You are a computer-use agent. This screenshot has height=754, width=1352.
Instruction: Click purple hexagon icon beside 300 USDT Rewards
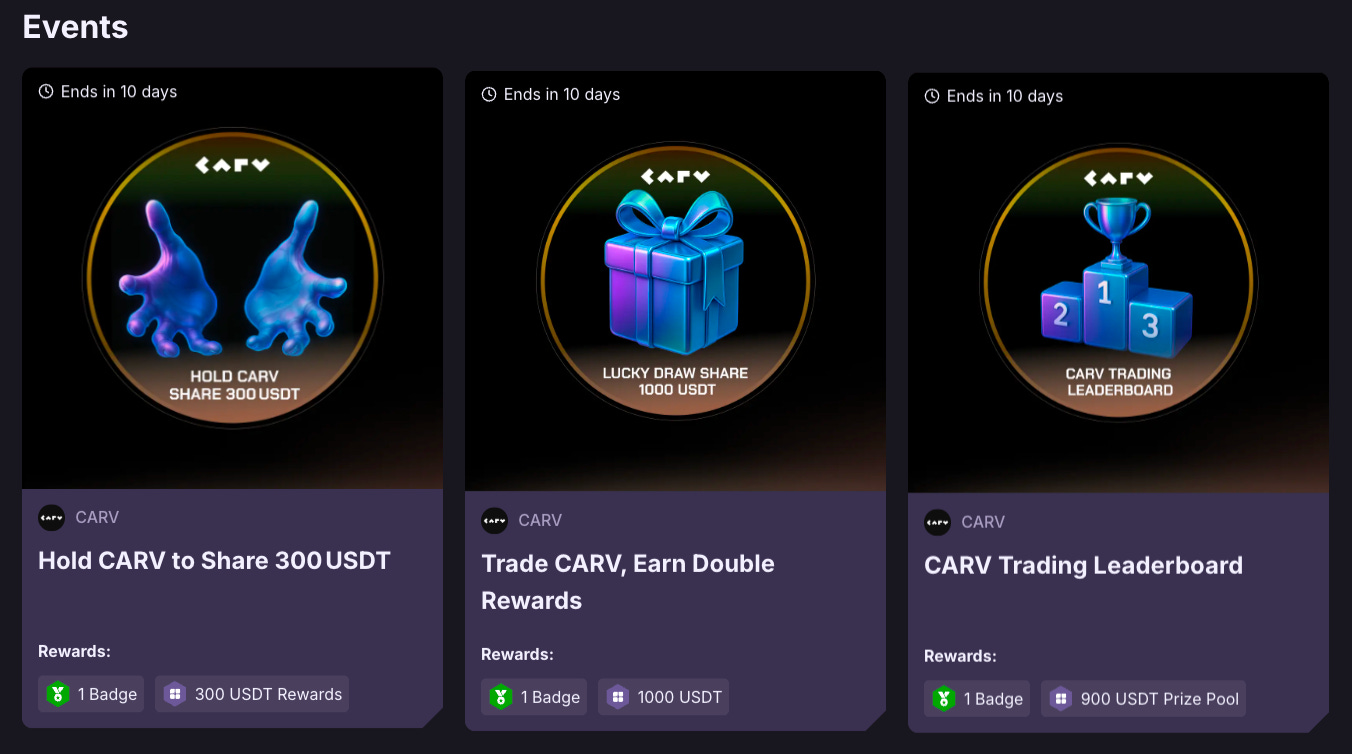tap(175, 694)
